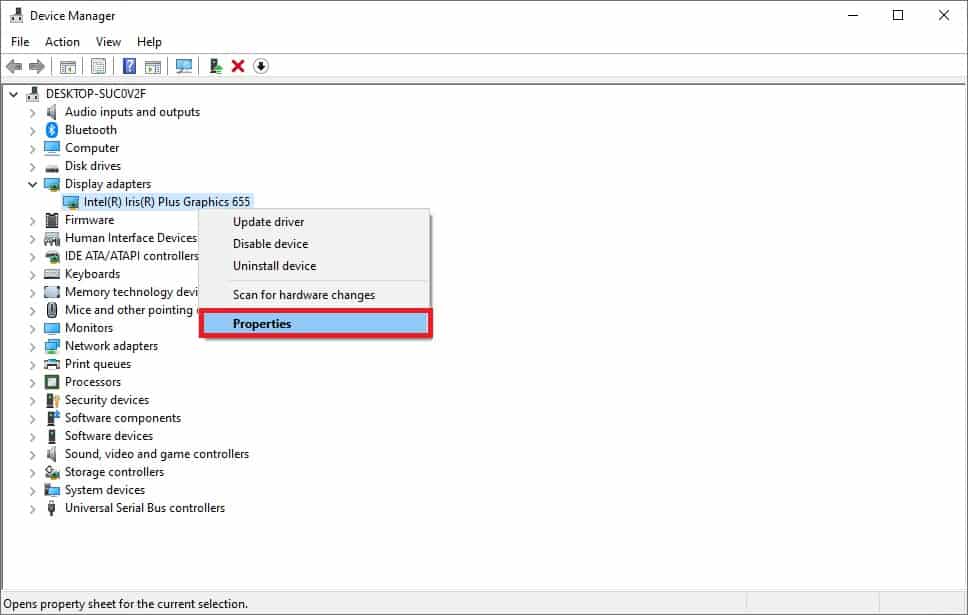Expand the Bluetooth category chevron
This screenshot has width=968, height=615.
coord(32,130)
